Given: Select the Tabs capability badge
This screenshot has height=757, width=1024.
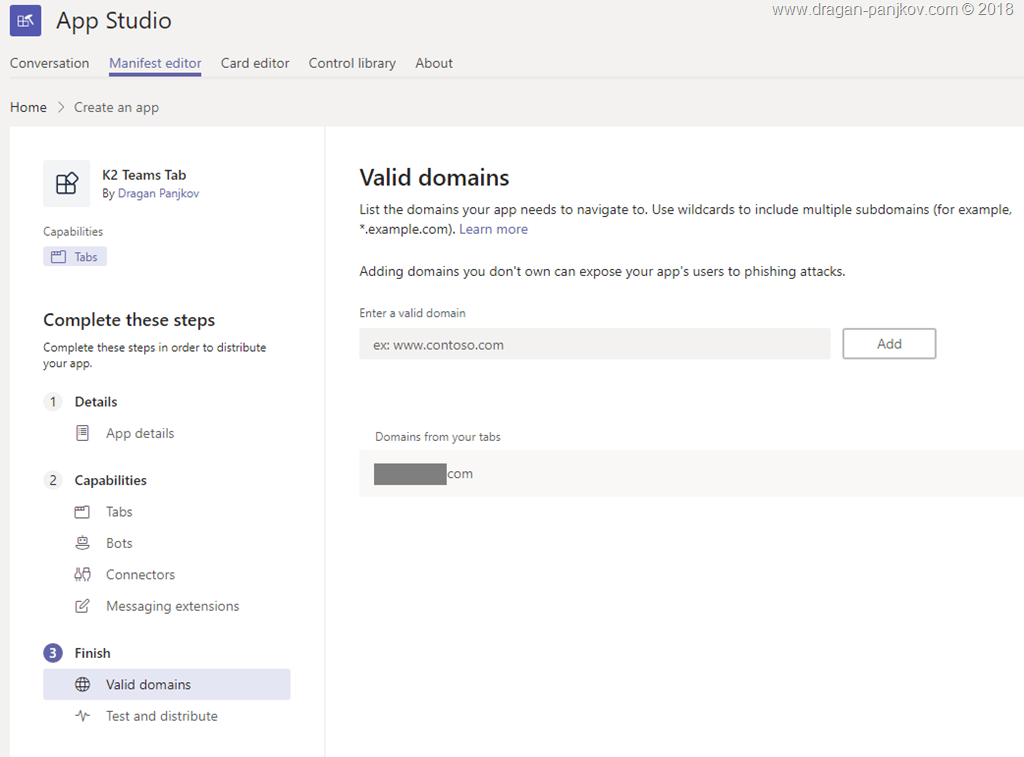Looking at the screenshot, I should click(75, 257).
